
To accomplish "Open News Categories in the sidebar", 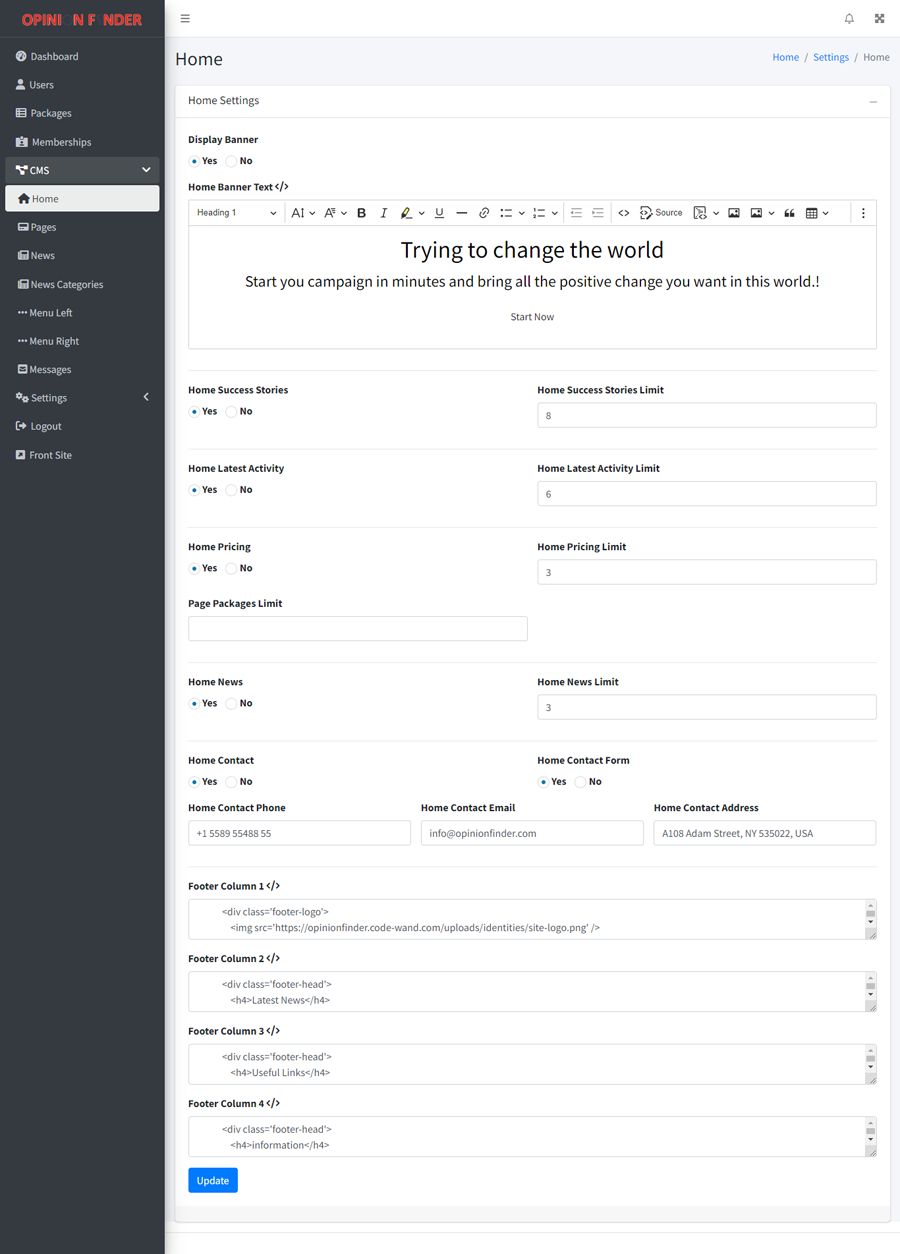I will point(82,284).
